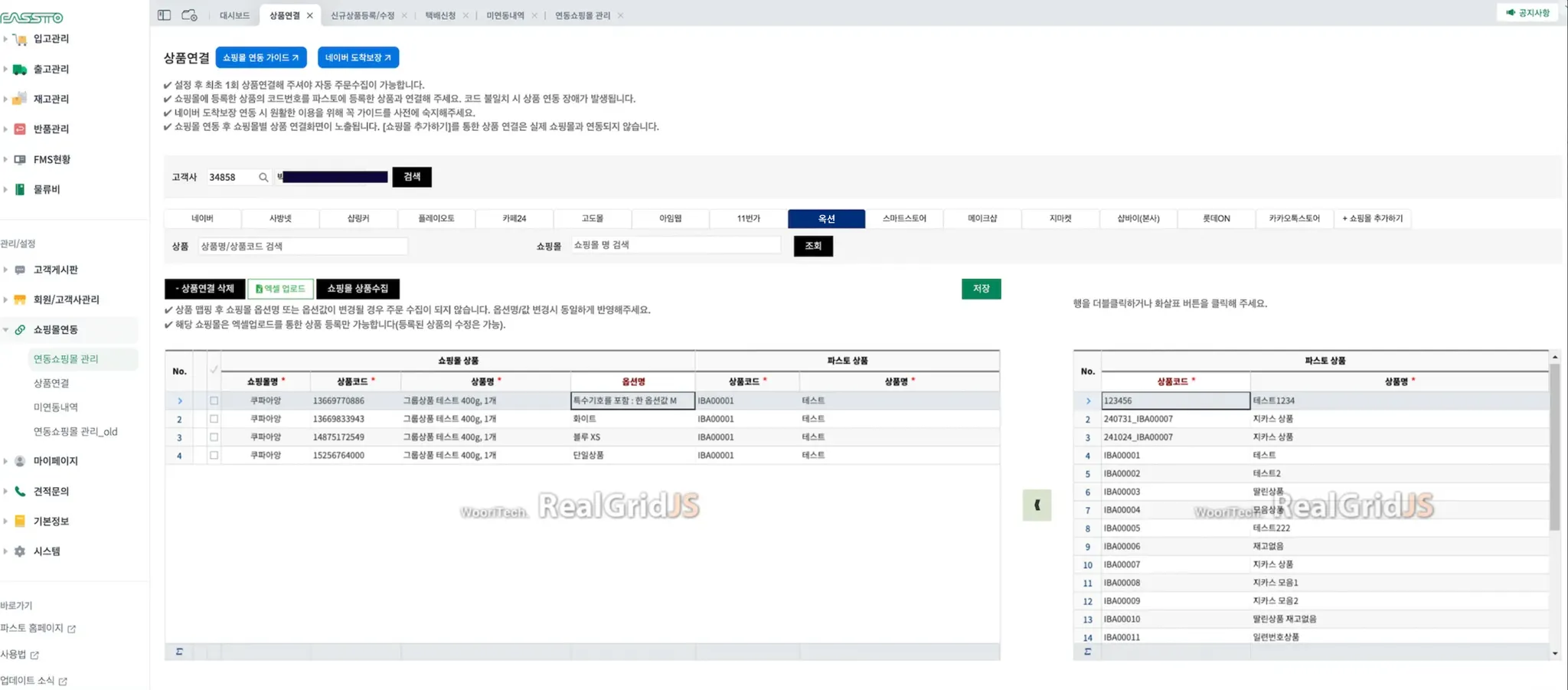Click the 시스템 gear icon
1568x690 pixels.
pyautogui.click(x=20, y=551)
